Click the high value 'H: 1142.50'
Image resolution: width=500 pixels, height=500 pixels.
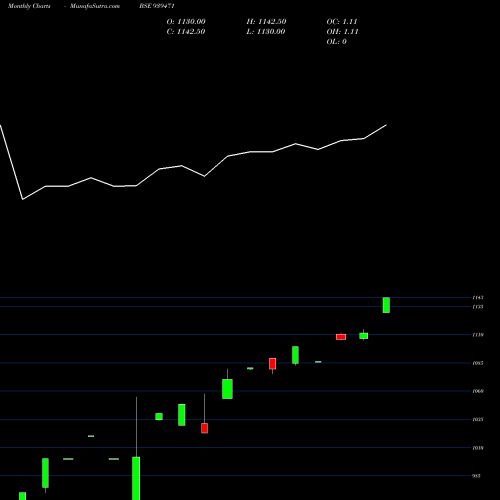pyautogui.click(x=266, y=22)
